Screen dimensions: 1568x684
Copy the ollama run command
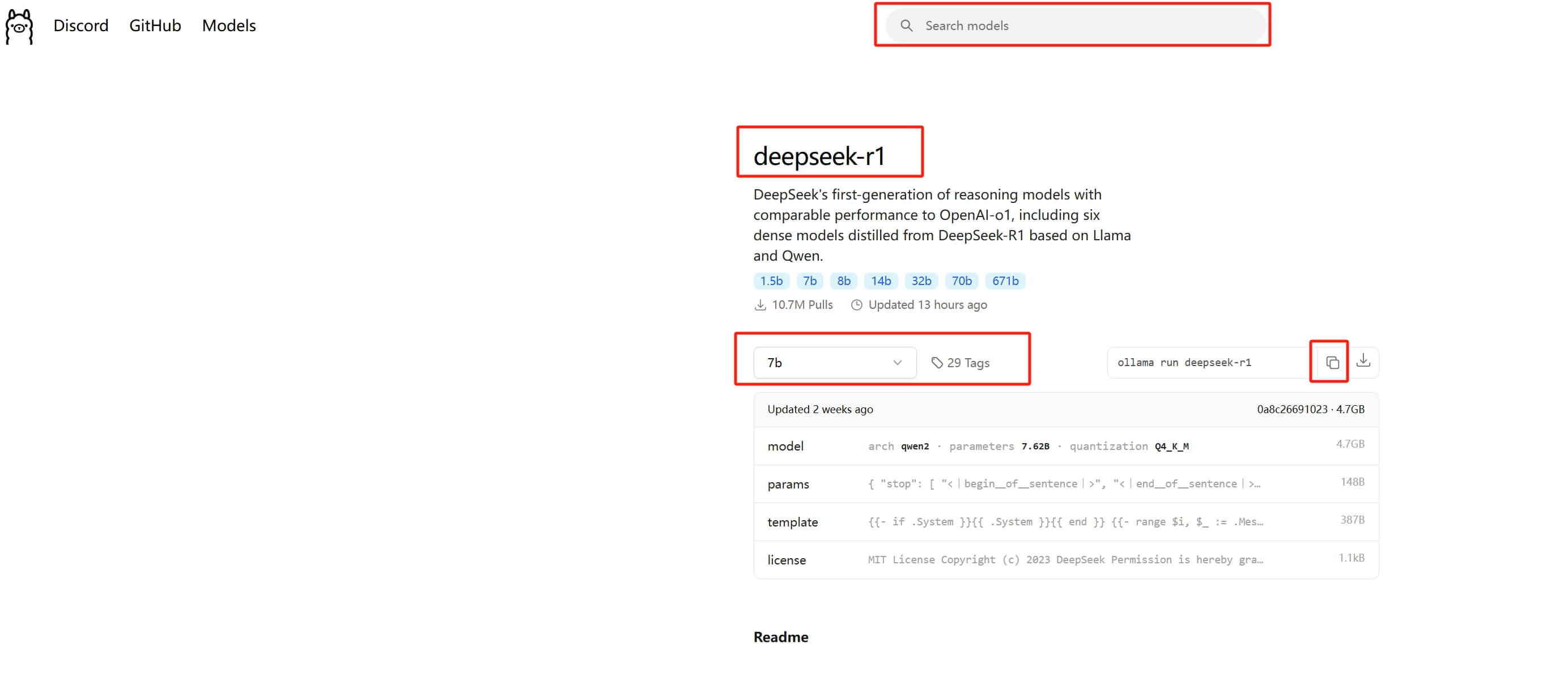click(1332, 362)
